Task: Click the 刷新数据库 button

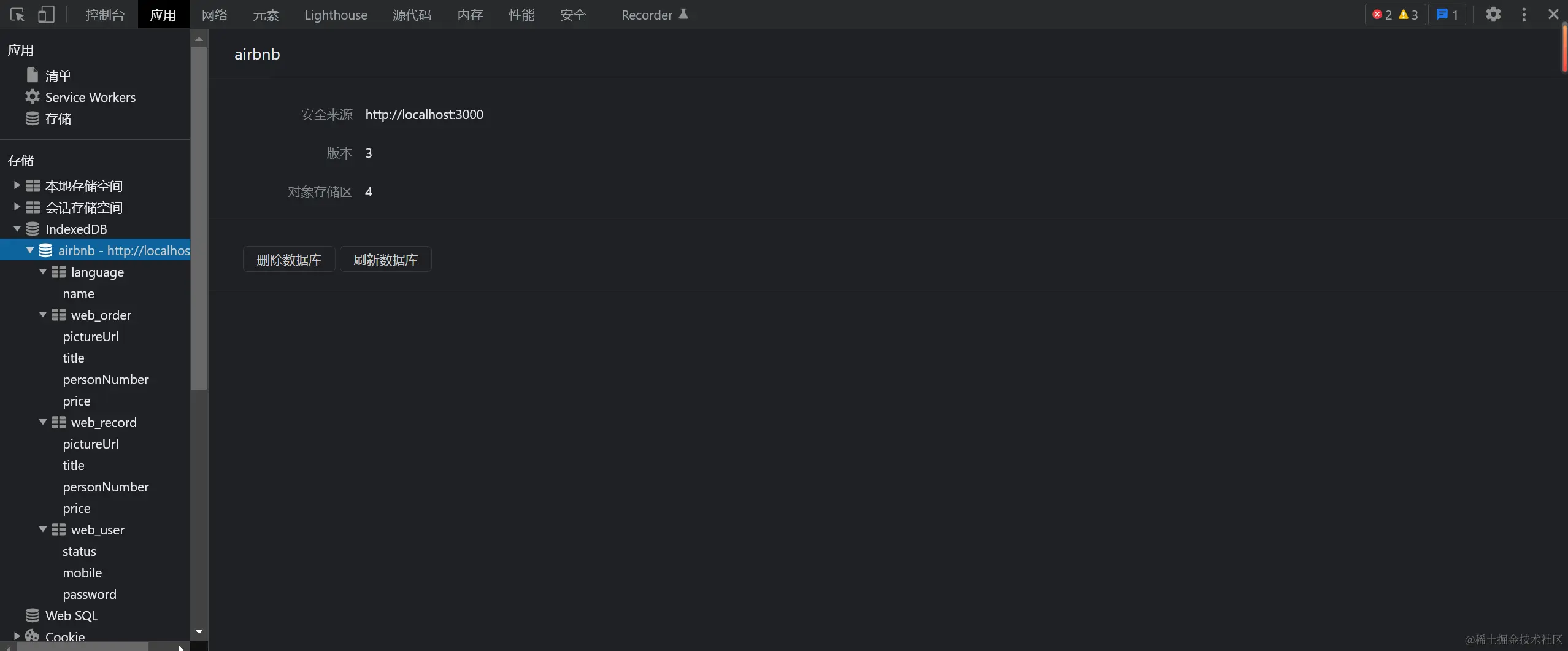Action: click(x=386, y=260)
